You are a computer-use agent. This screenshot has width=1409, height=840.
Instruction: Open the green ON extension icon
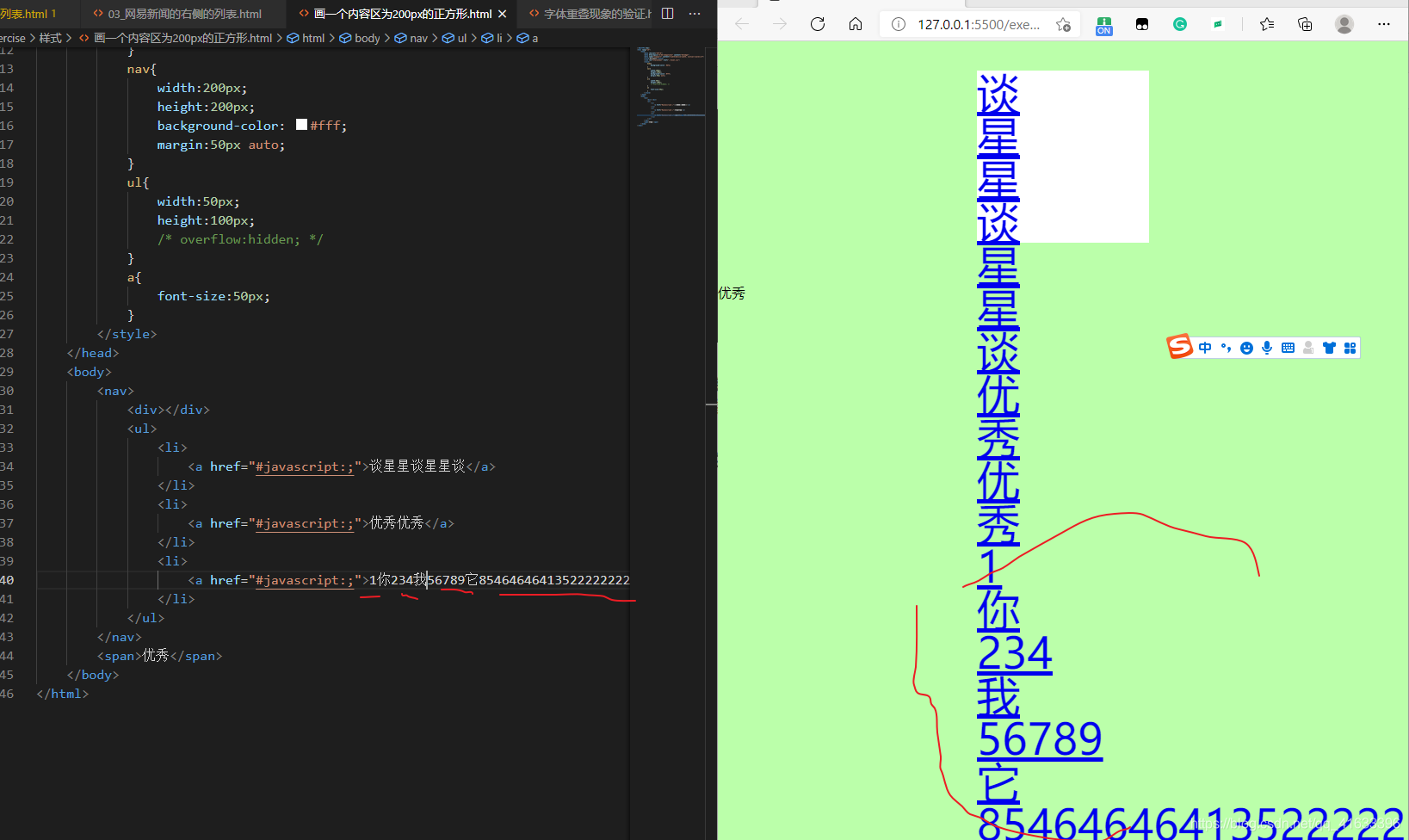(x=1104, y=25)
